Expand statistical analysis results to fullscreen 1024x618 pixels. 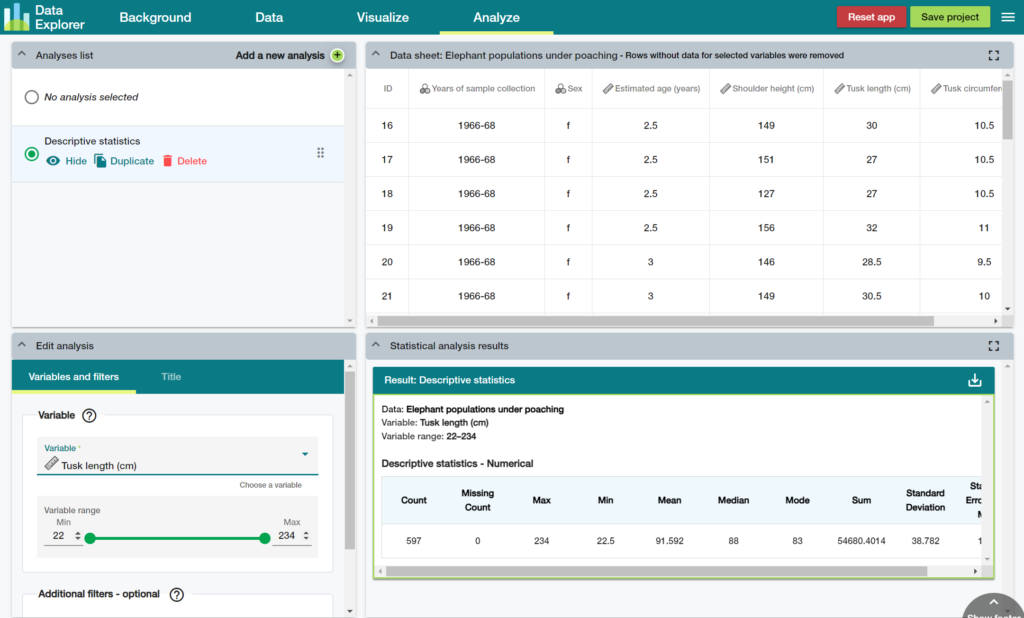click(x=993, y=346)
